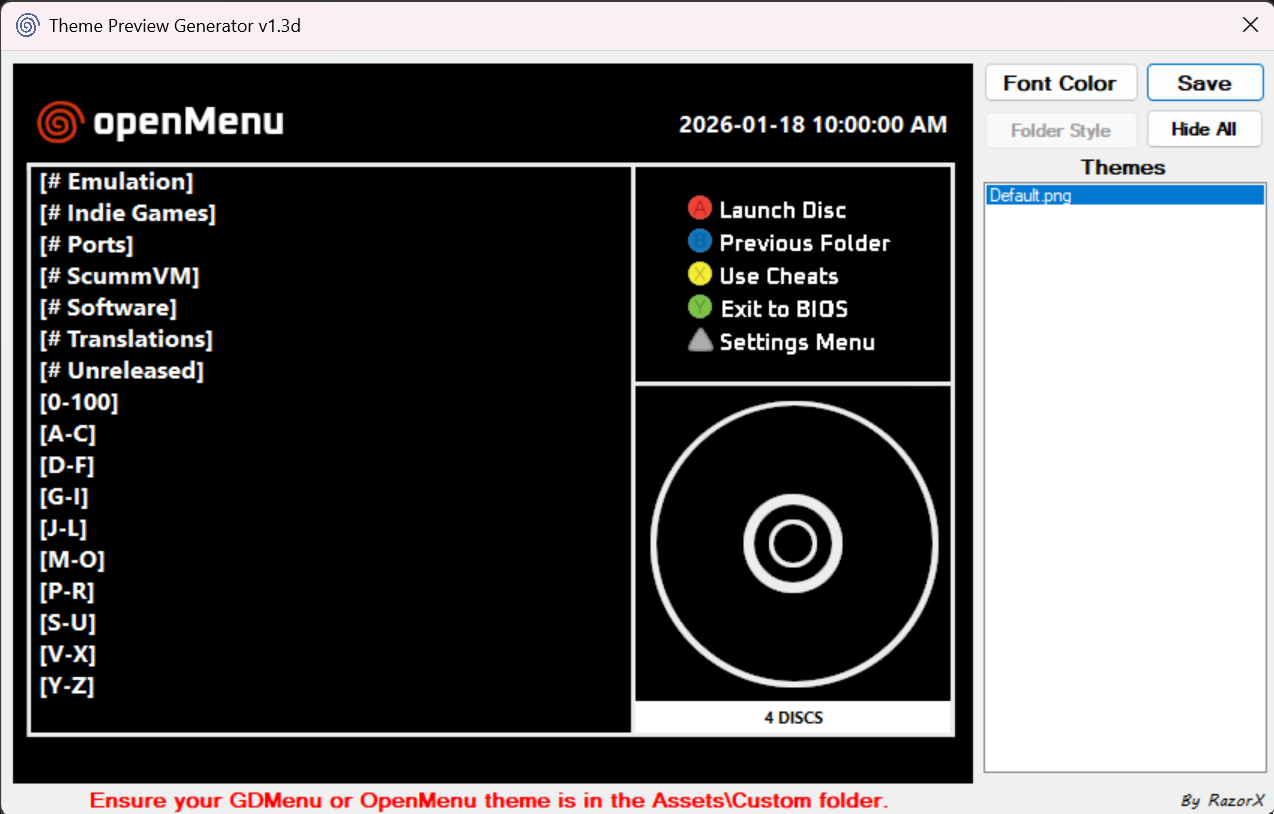Click the 4 DISCS label bar
Image resolution: width=1274 pixels, height=814 pixels.
pyautogui.click(x=793, y=717)
